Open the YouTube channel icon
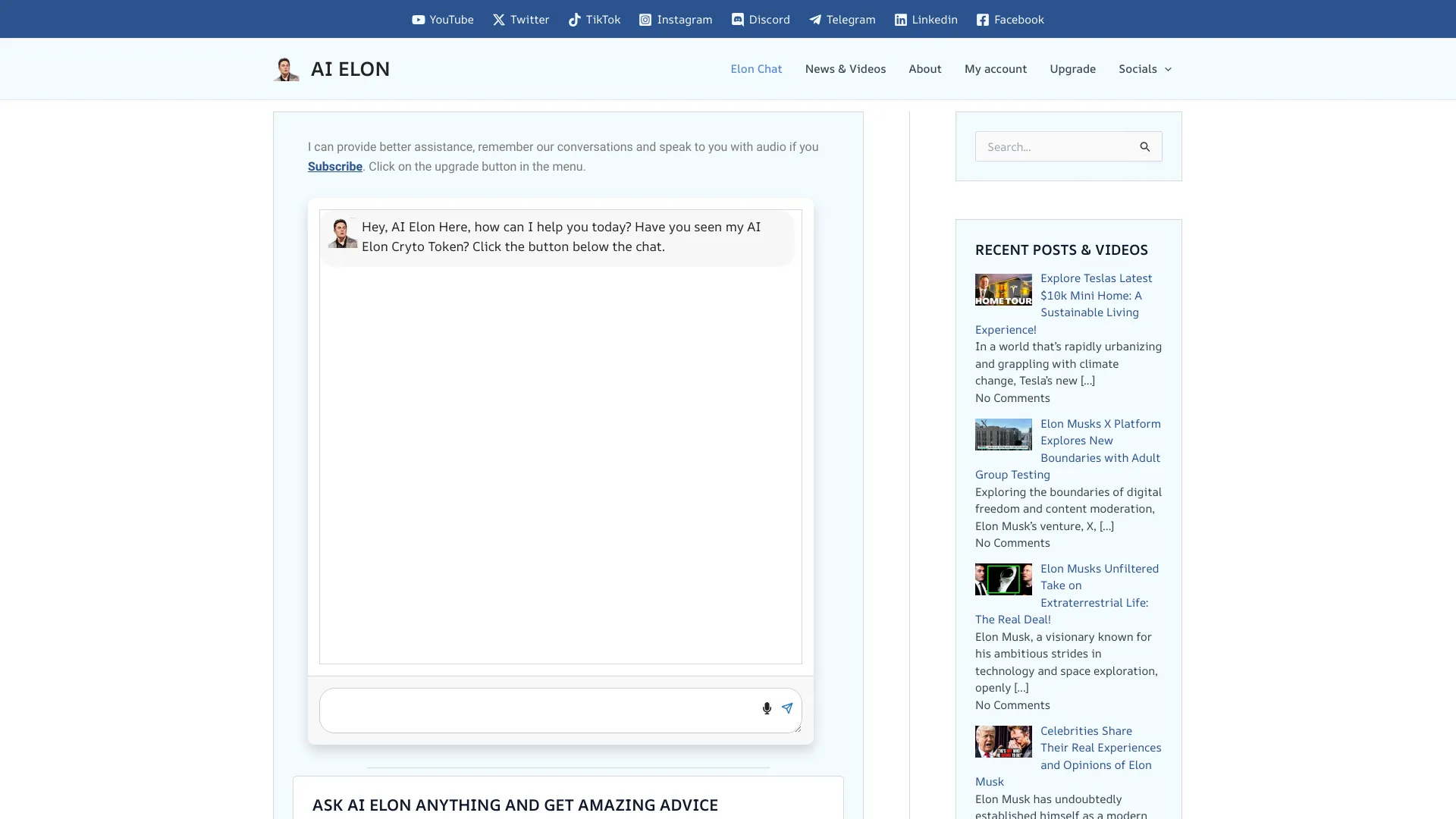The image size is (1456, 819). point(419,20)
